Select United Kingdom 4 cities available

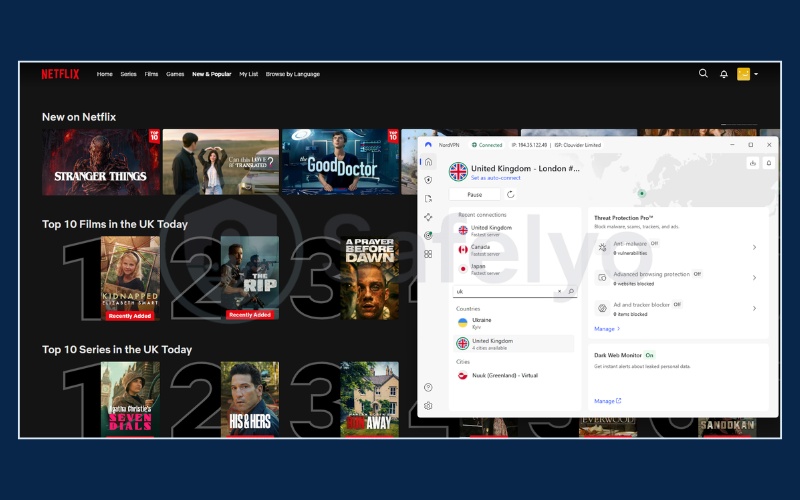[514, 344]
